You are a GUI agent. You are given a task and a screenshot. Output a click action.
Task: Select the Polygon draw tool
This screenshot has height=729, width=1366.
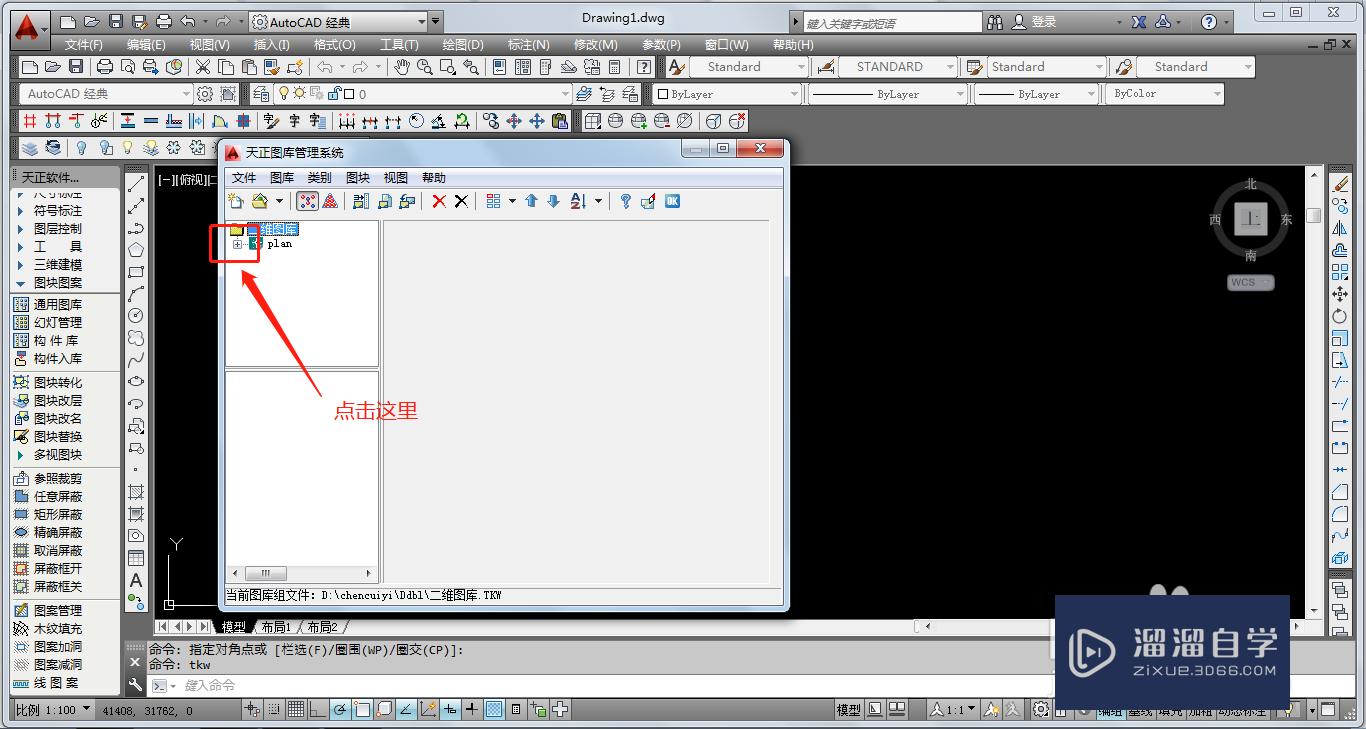[x=136, y=249]
